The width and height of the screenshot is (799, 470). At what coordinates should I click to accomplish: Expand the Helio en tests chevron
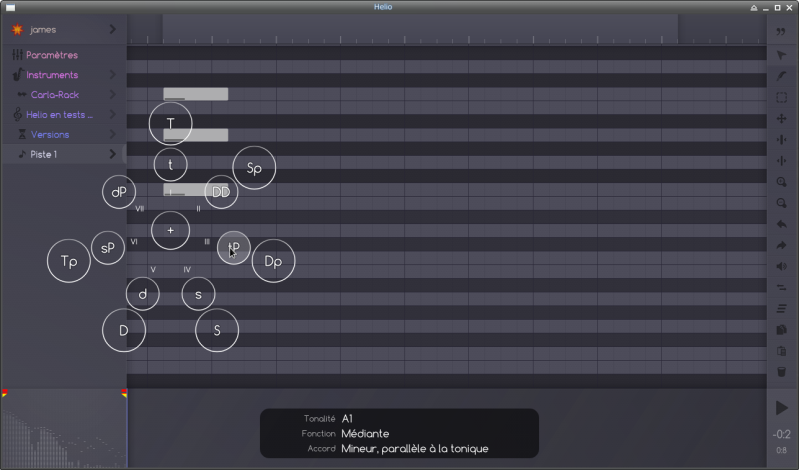click(x=113, y=114)
